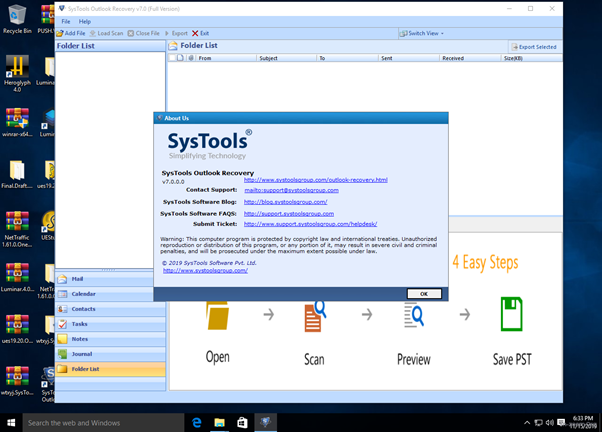This screenshot has width=602, height=432.
Task: Click the support@systoolsgroup.com mailto link
Action: pyautogui.click(x=291, y=190)
